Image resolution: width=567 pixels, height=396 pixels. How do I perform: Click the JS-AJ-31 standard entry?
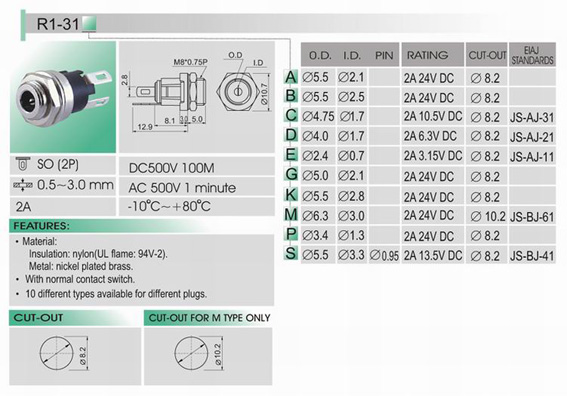(532, 117)
